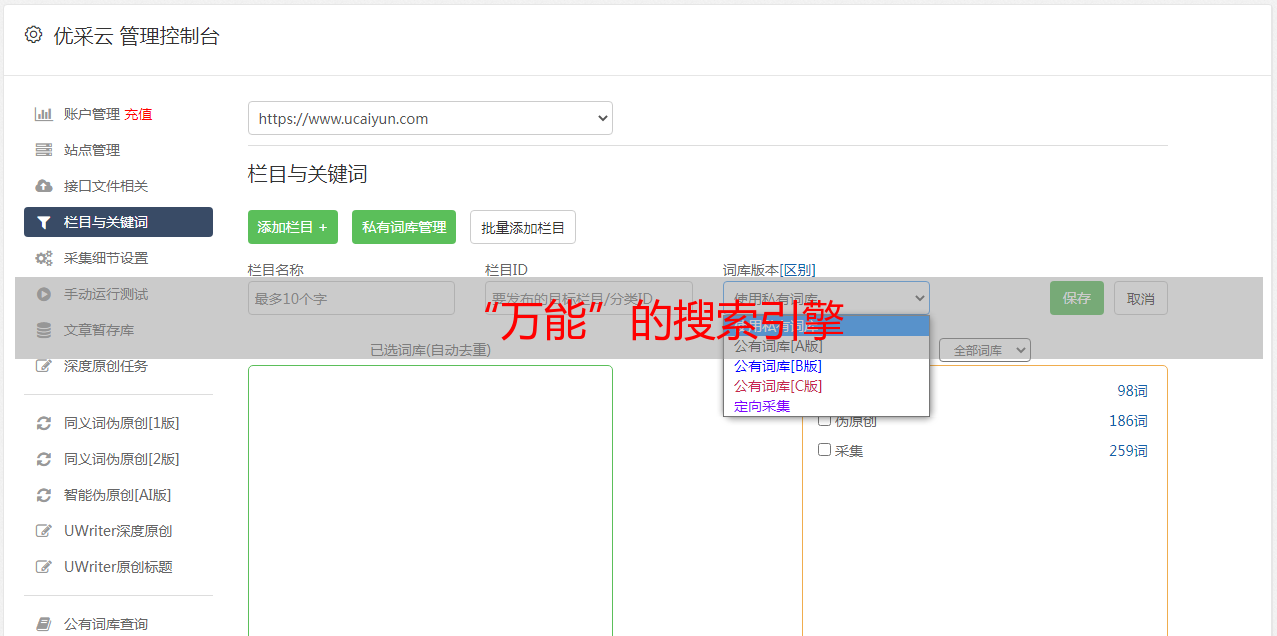
Task: Click the edit icon beside UWriter深度原创
Action: tap(44, 531)
